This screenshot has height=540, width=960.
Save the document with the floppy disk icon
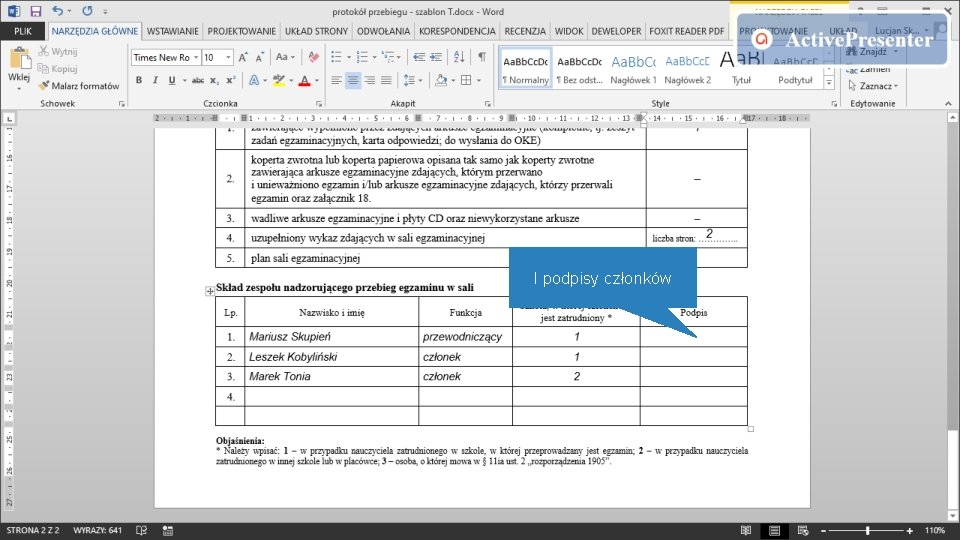[x=35, y=11]
